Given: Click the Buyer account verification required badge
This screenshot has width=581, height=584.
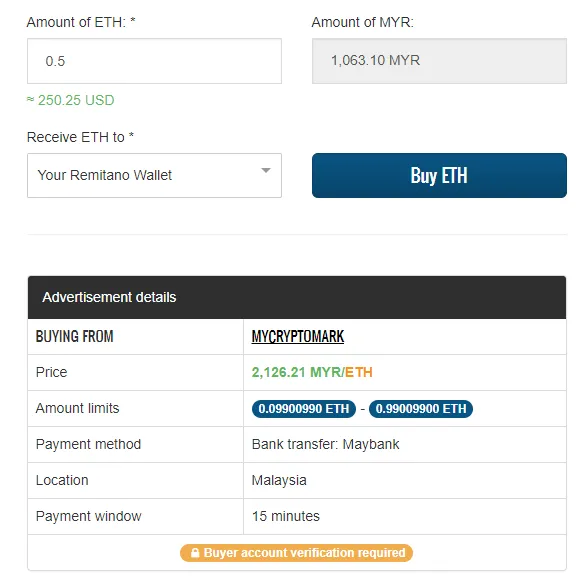Looking at the screenshot, I should pos(296,553).
